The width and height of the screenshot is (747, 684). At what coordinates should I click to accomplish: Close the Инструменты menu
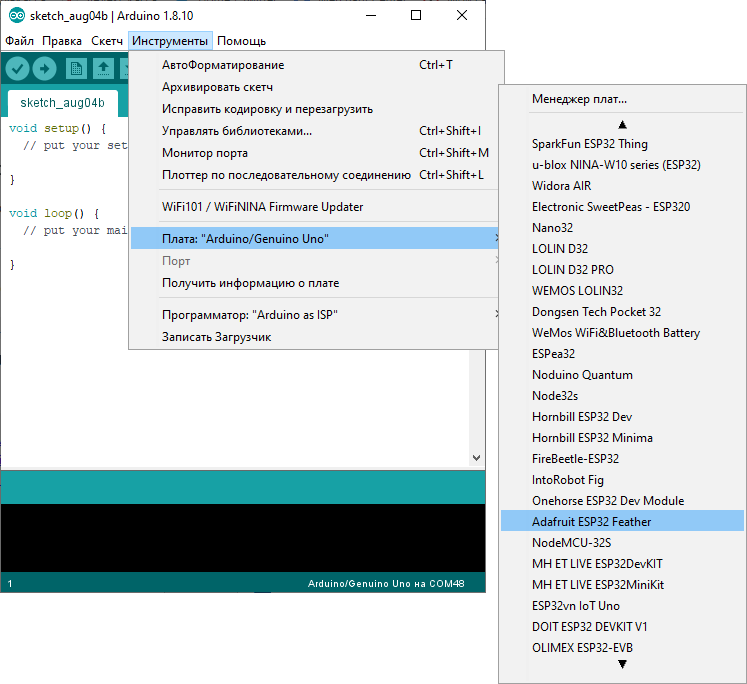170,41
